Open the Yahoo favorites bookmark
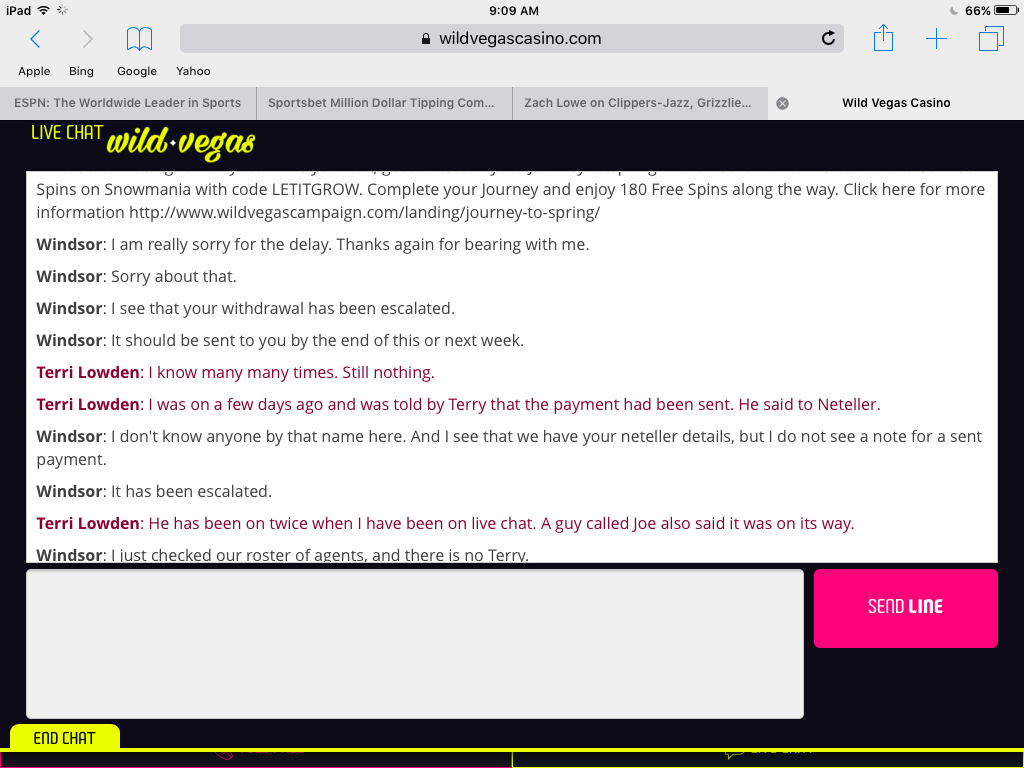1024x768 pixels. 193,71
